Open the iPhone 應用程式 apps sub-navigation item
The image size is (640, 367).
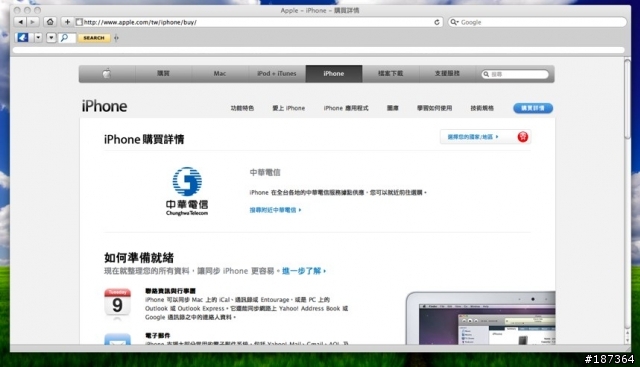pos(346,108)
